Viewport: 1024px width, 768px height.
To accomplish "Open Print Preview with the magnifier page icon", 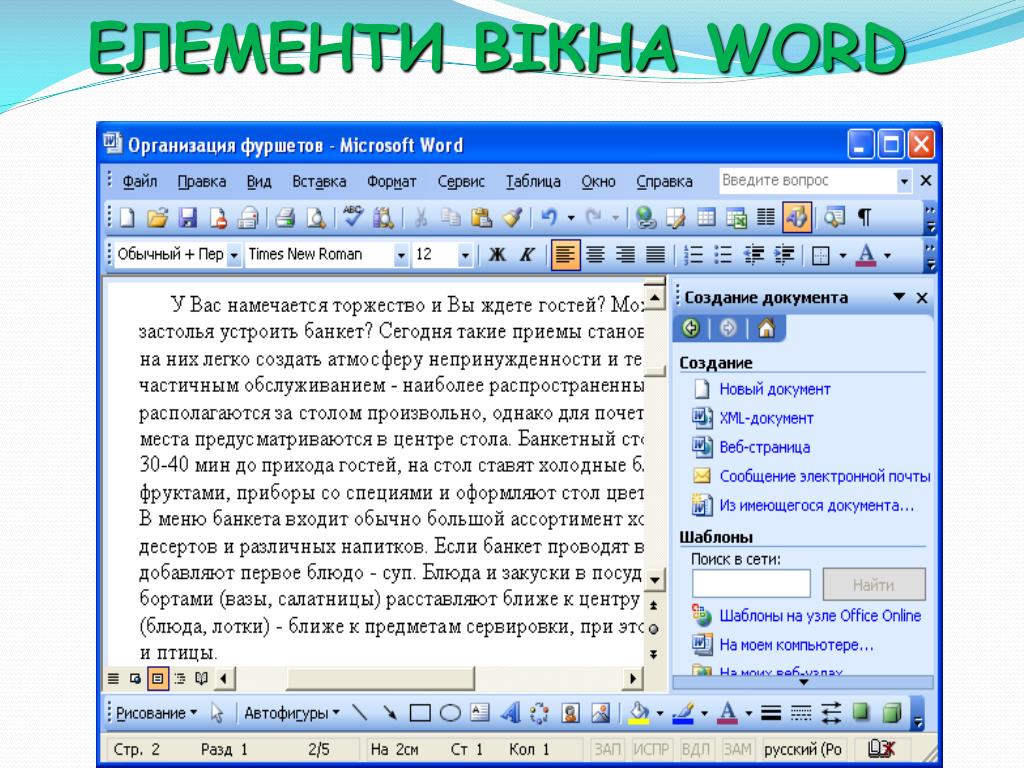I will point(316,217).
